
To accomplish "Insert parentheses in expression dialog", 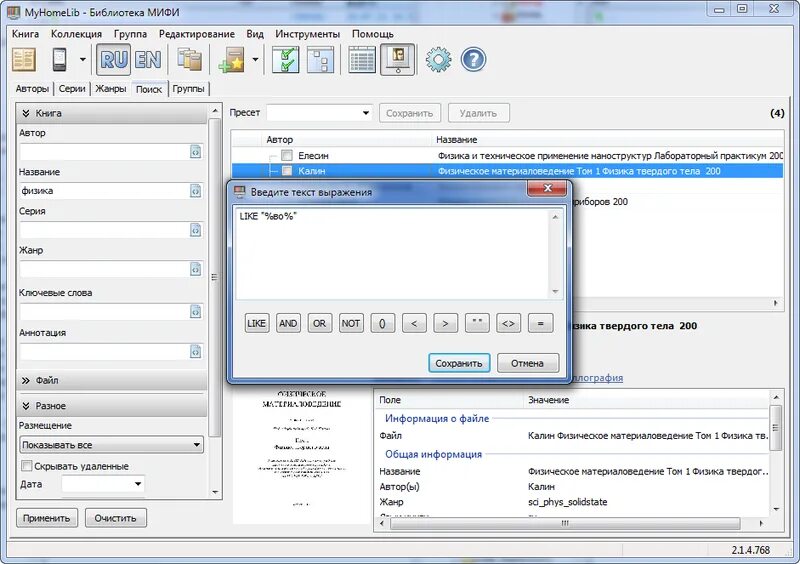I will click(382, 323).
